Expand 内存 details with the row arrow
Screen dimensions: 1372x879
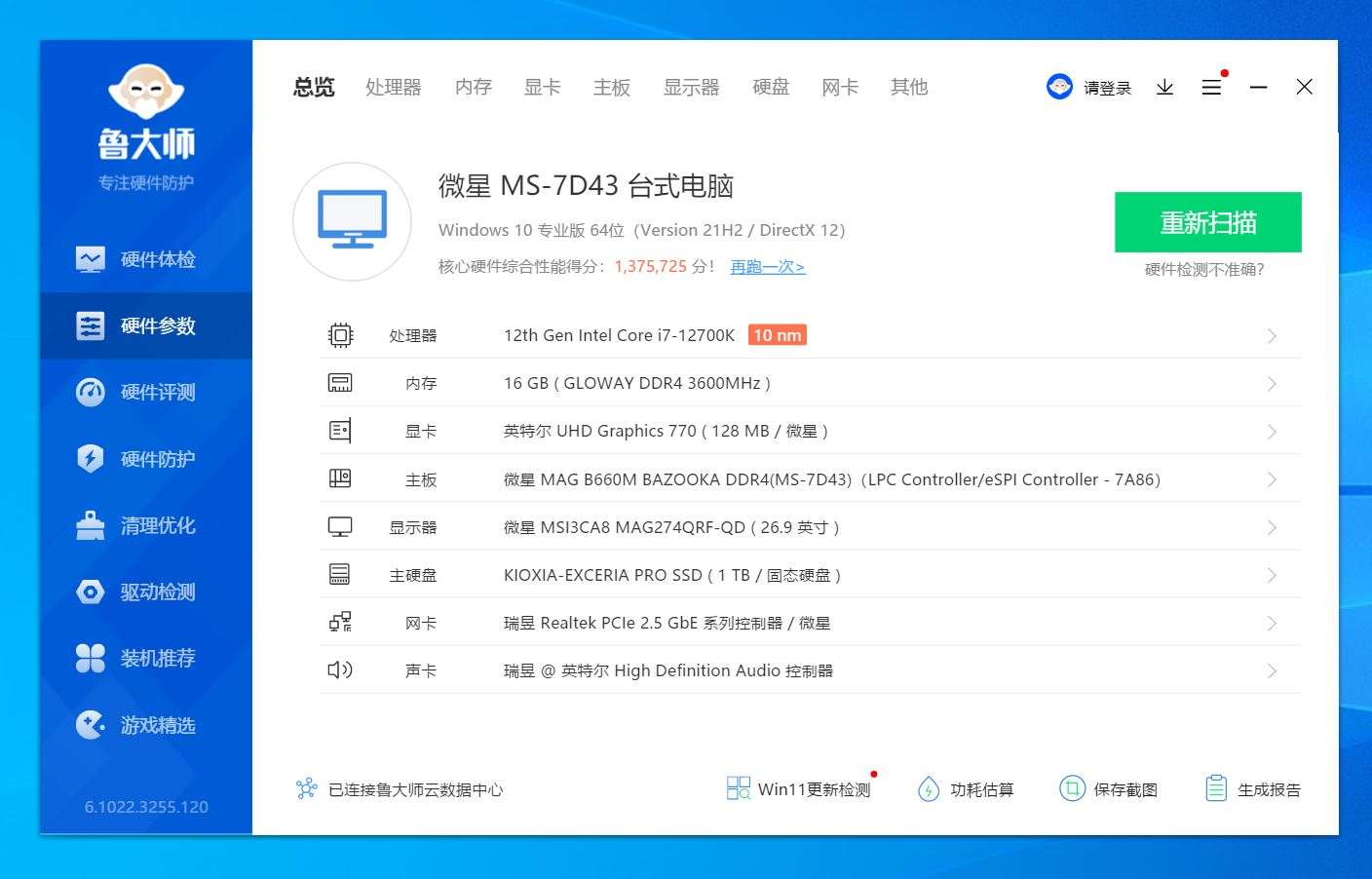(1272, 384)
